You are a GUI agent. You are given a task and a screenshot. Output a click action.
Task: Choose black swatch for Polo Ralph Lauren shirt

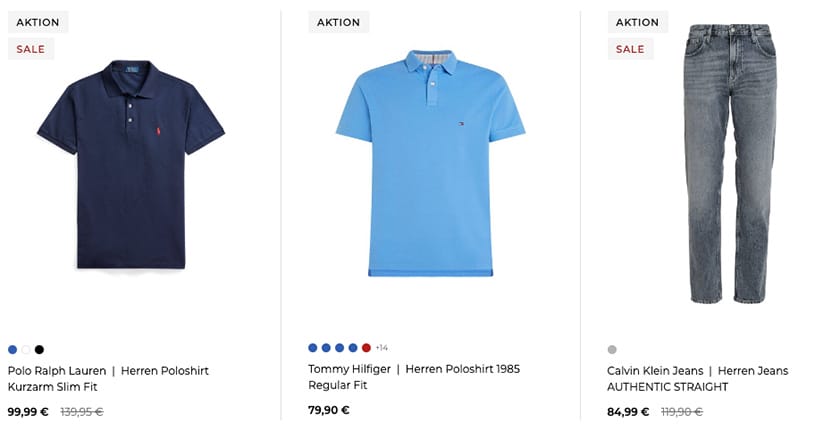(39, 349)
